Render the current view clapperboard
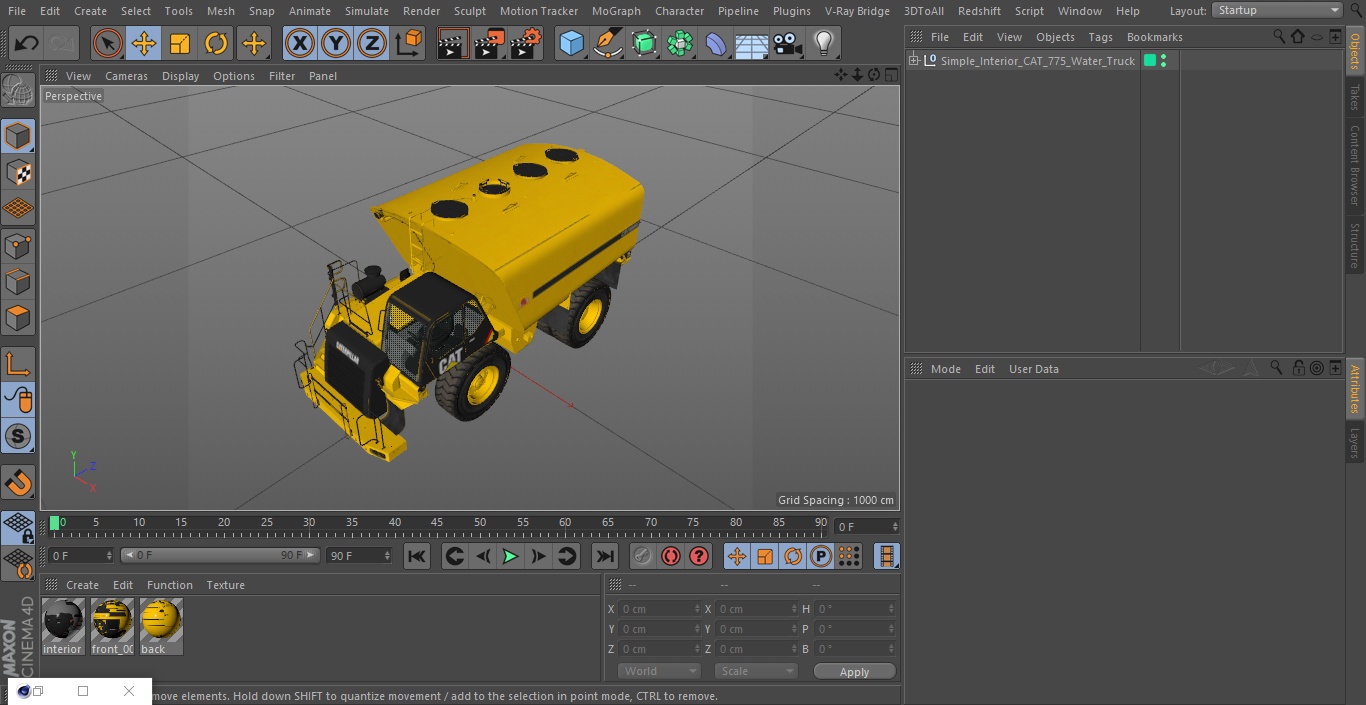The image size is (1366, 705). 453,43
